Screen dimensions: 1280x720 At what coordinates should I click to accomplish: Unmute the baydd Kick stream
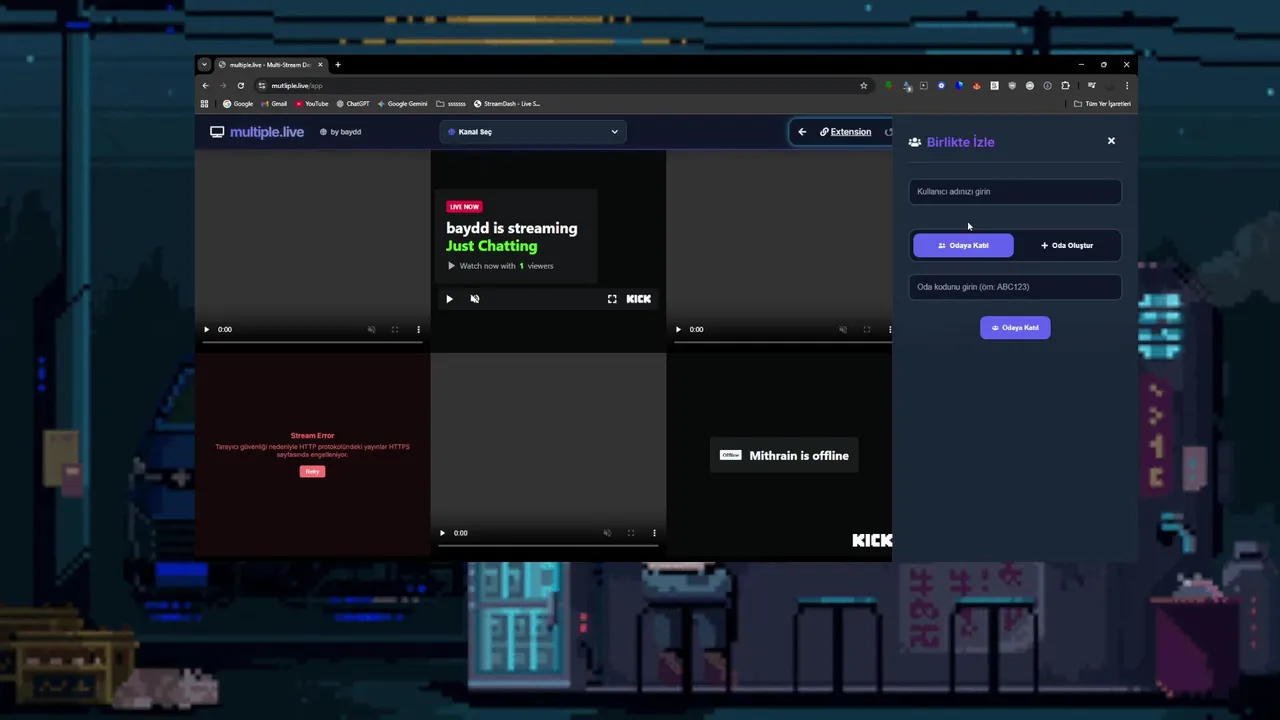475,299
